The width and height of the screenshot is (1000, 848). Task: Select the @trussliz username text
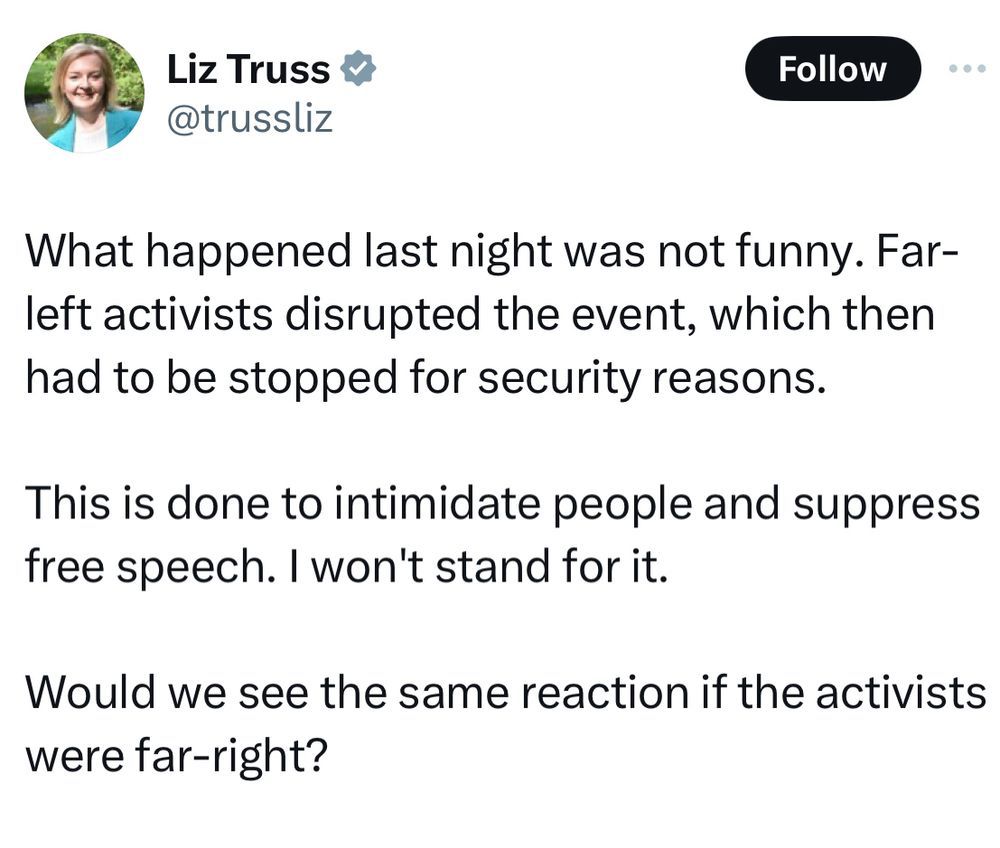248,120
